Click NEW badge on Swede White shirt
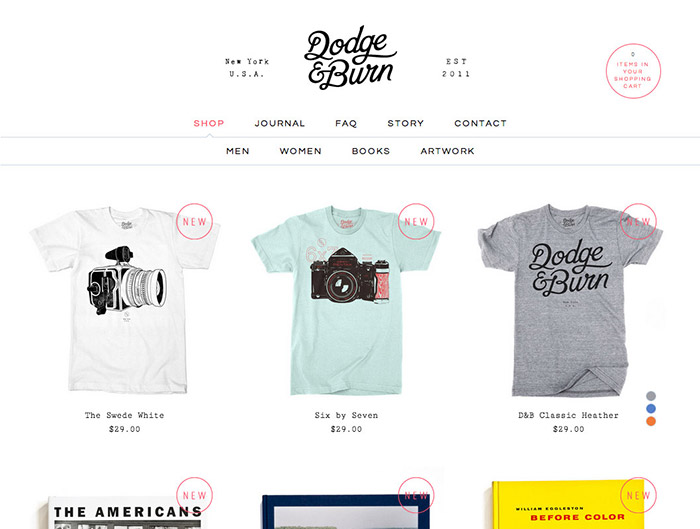The width and height of the screenshot is (700, 529). tap(194, 221)
